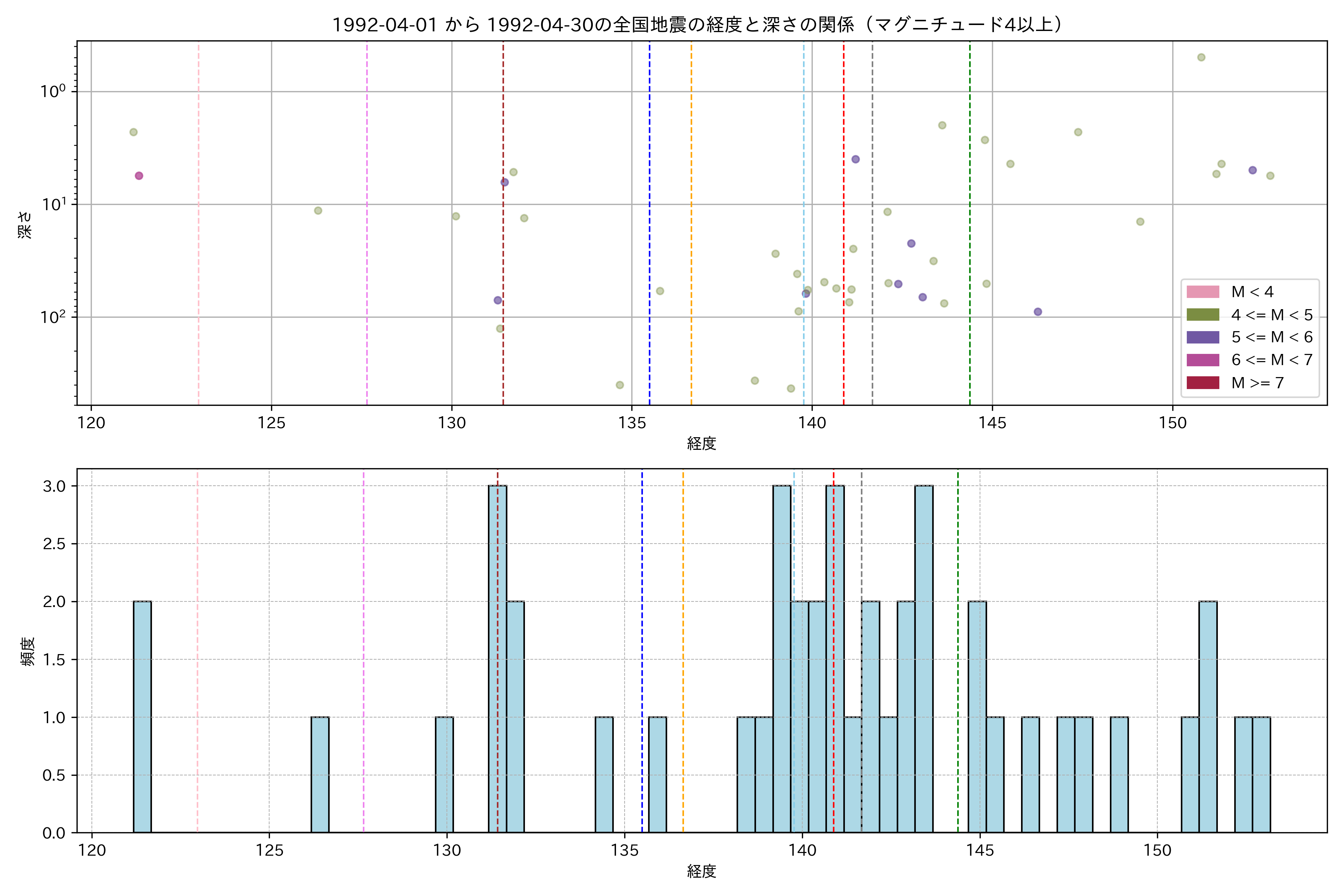The width and height of the screenshot is (1344, 896).
Task: Click the purple 5 <= M < 6 swatch
Action: point(1202,337)
